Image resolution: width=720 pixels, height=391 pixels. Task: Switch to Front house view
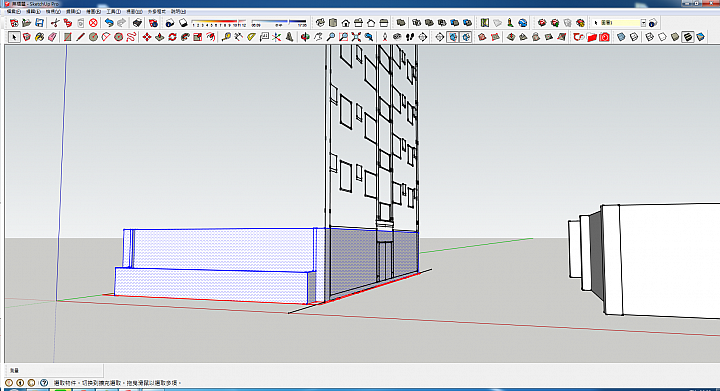click(346, 22)
